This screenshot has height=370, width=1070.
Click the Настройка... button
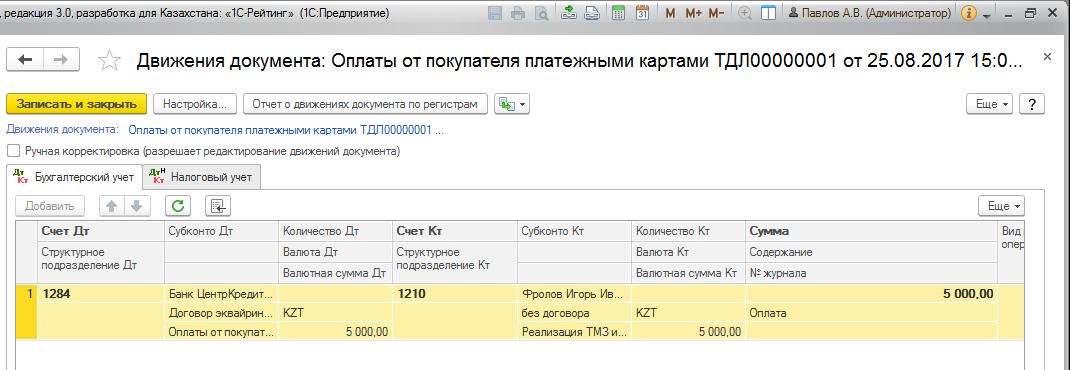[194, 104]
